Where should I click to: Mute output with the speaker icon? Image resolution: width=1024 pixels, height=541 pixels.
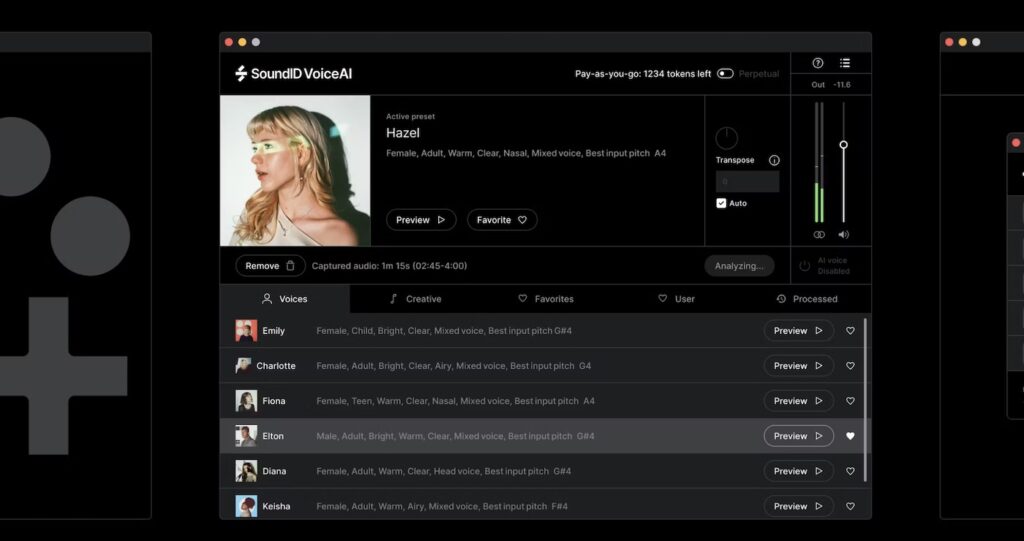(x=843, y=235)
